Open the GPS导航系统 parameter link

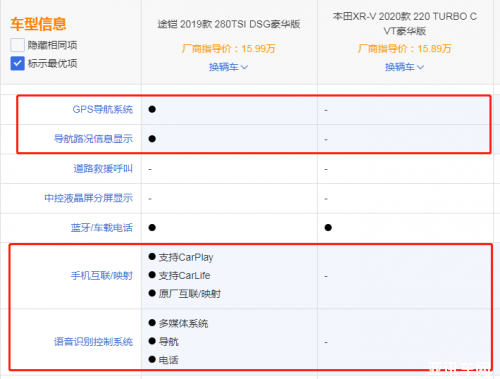point(103,109)
